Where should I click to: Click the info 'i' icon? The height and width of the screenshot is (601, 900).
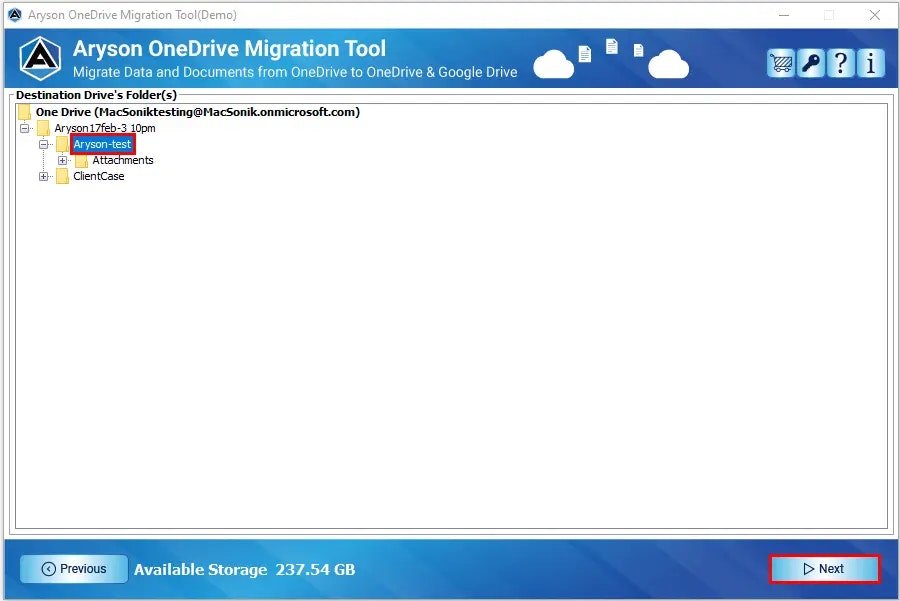(x=870, y=63)
